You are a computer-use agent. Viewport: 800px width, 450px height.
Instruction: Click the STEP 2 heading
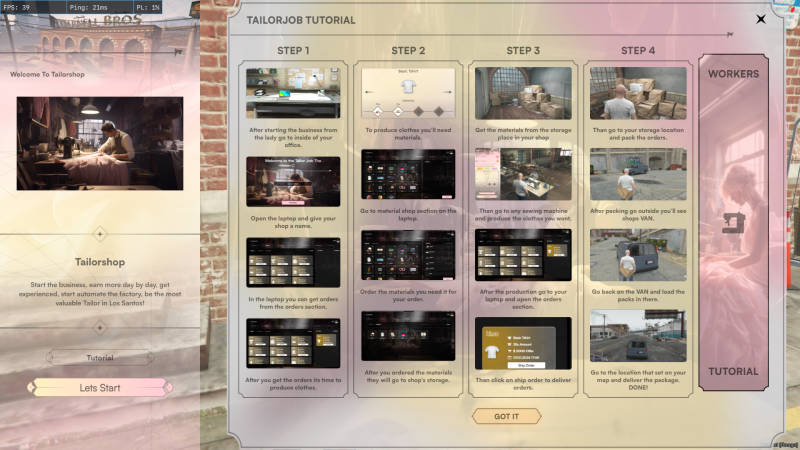coord(408,51)
